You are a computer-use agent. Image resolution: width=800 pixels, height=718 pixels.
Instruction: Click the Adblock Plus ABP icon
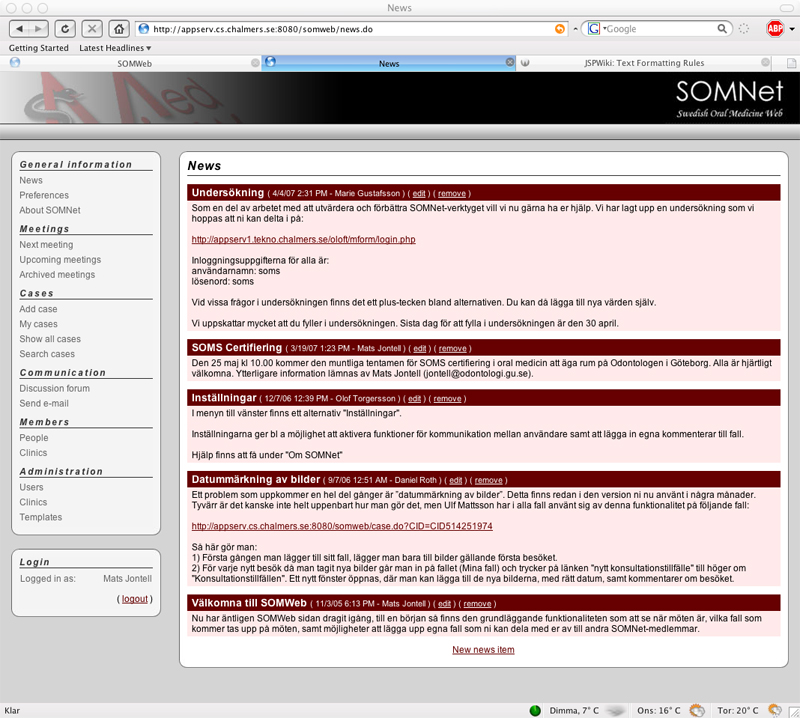pos(775,29)
